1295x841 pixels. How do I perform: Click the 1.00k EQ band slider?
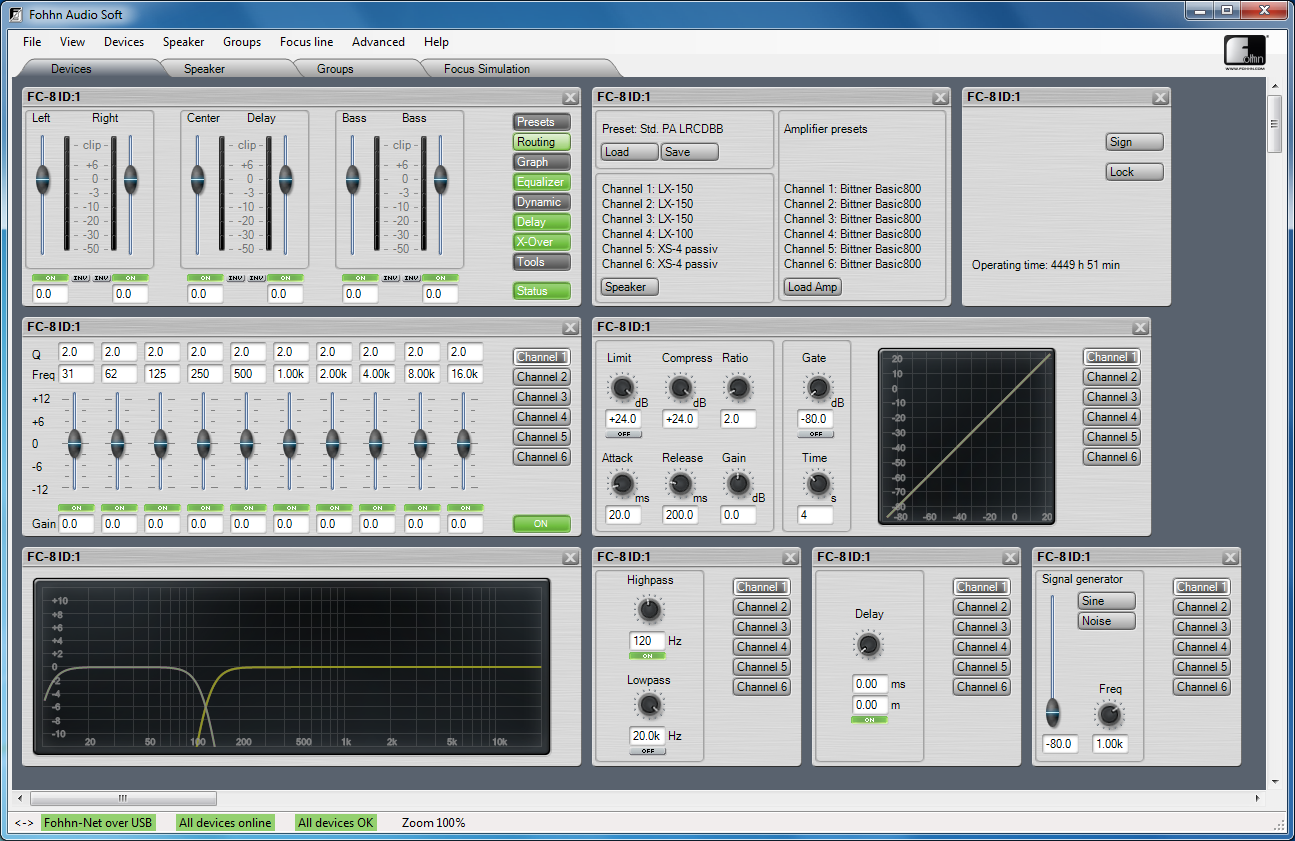coord(290,441)
